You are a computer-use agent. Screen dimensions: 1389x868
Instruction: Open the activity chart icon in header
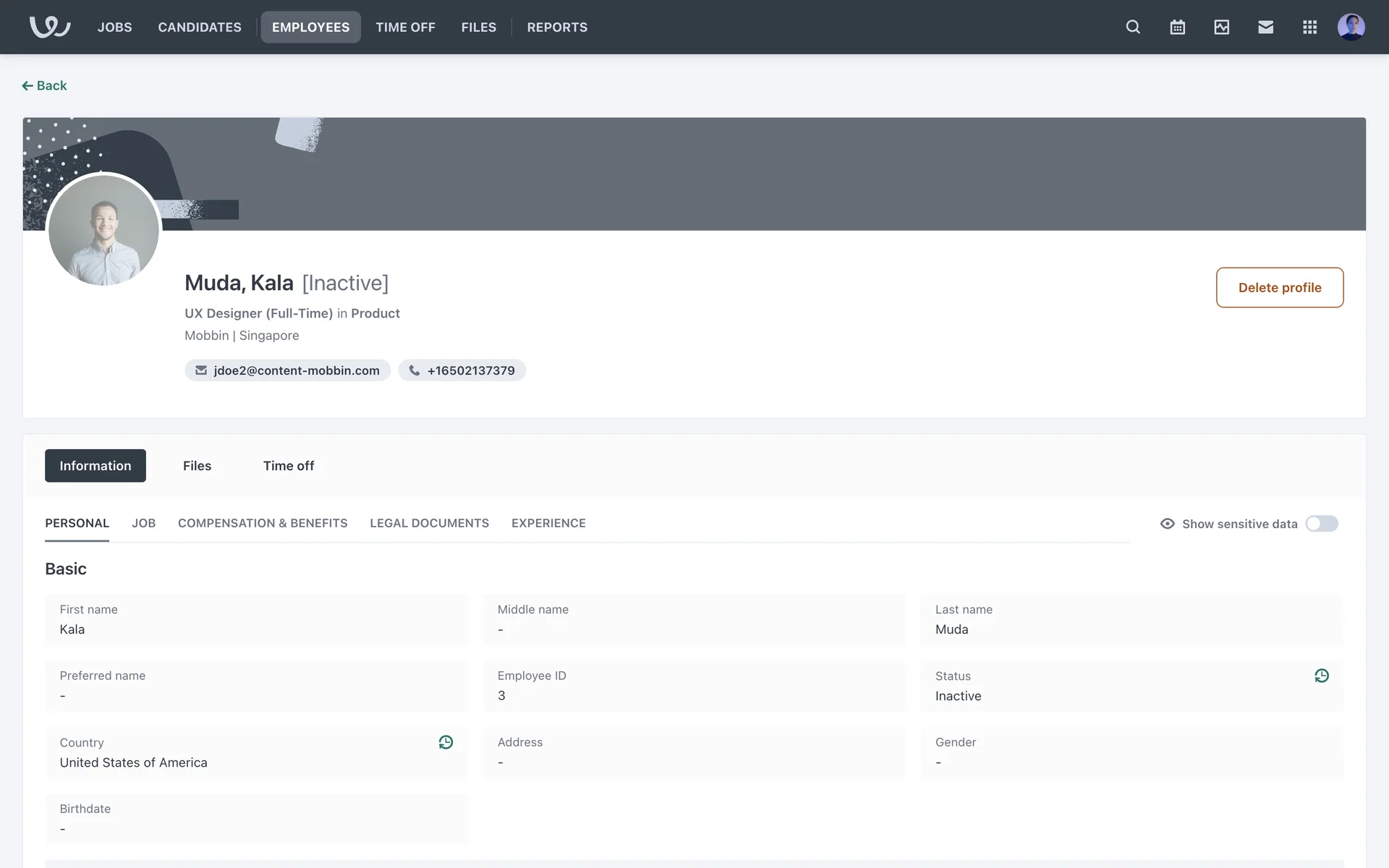click(1221, 27)
